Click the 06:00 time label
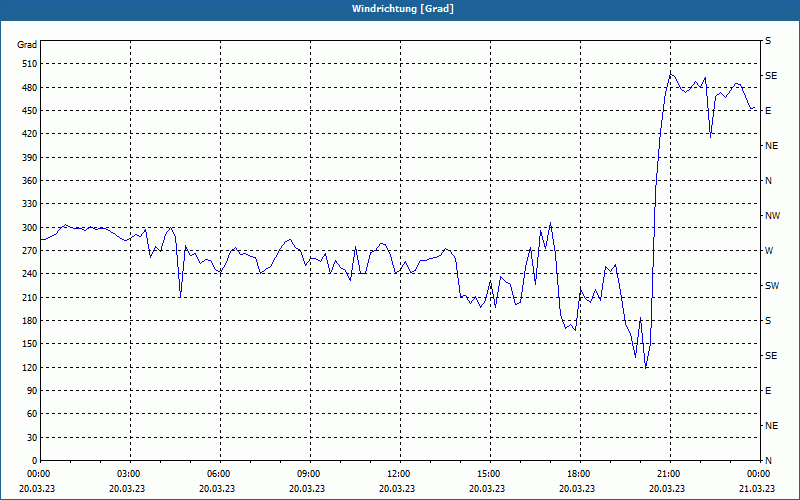The height and width of the screenshot is (500, 800). (218, 474)
